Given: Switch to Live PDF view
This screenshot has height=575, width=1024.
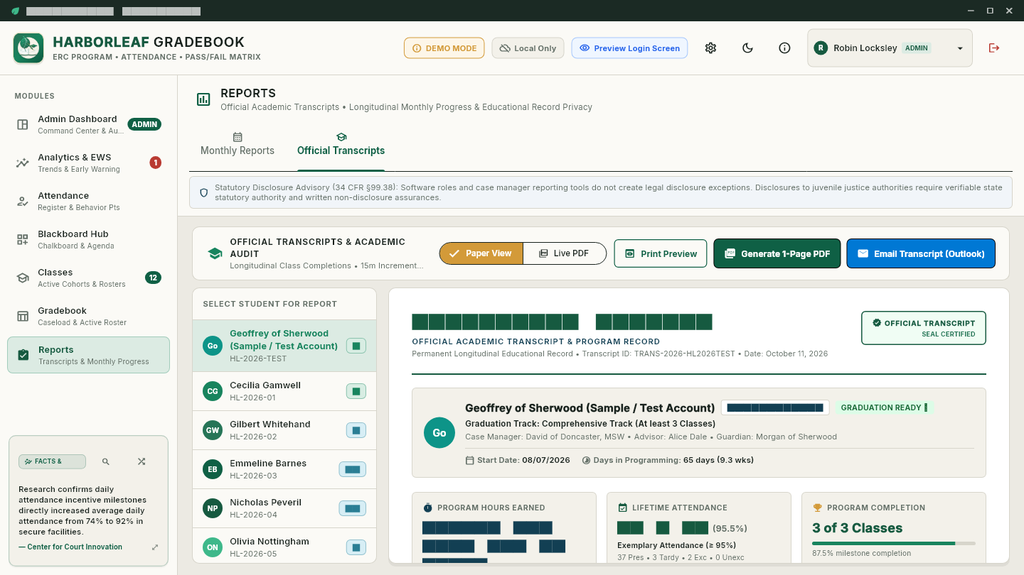Looking at the screenshot, I should [564, 254].
